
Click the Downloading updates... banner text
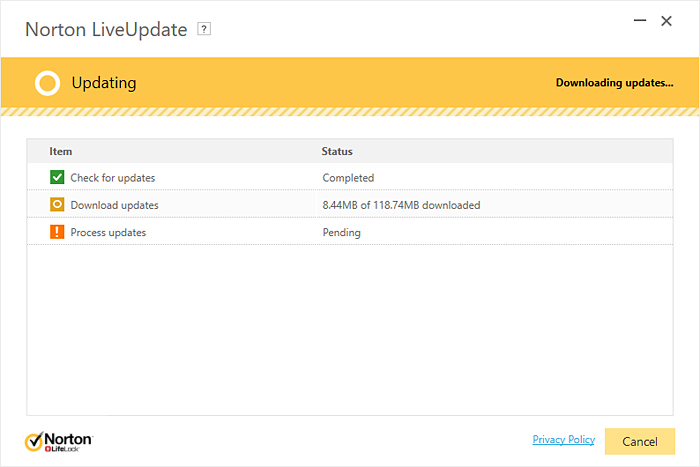click(614, 83)
